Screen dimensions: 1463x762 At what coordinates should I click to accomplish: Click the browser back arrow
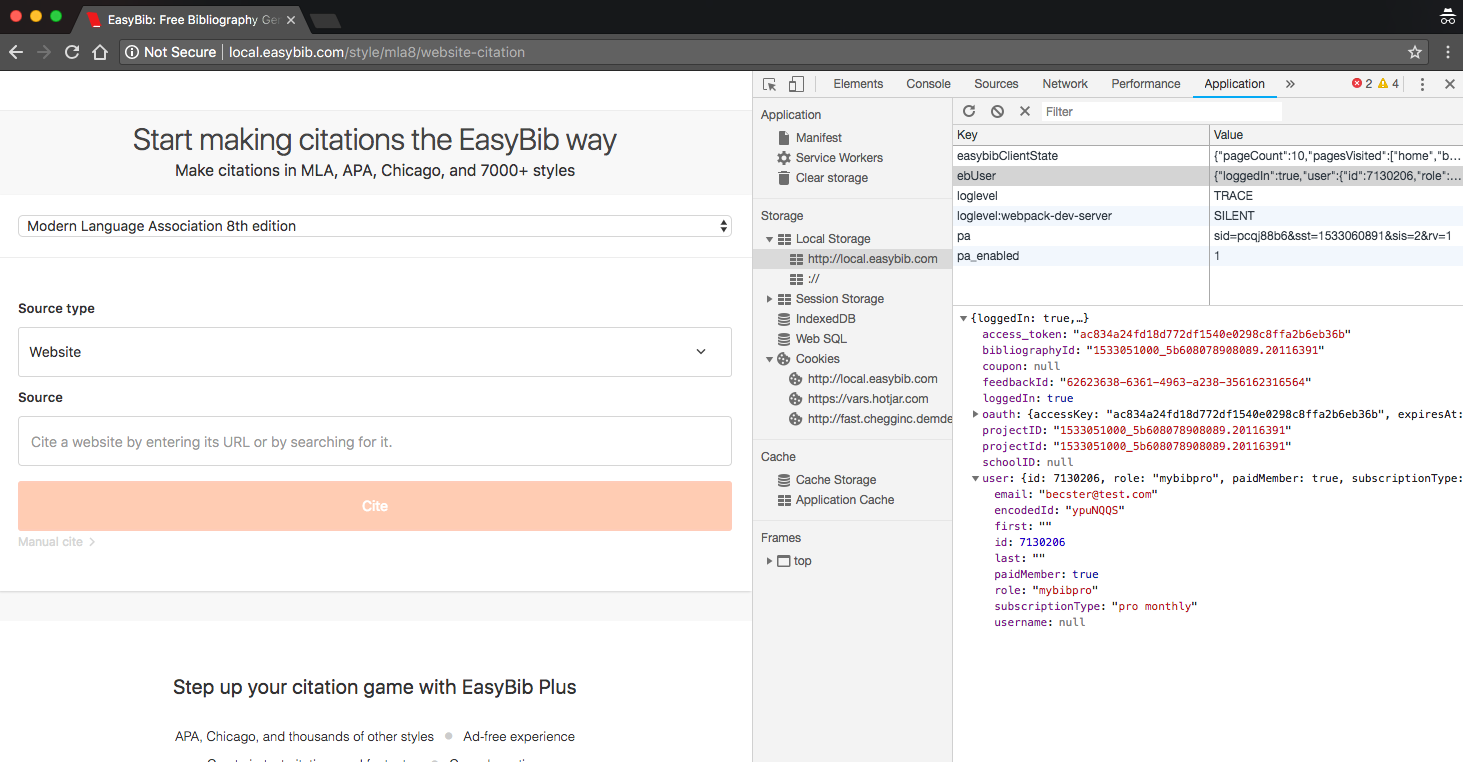tap(16, 52)
